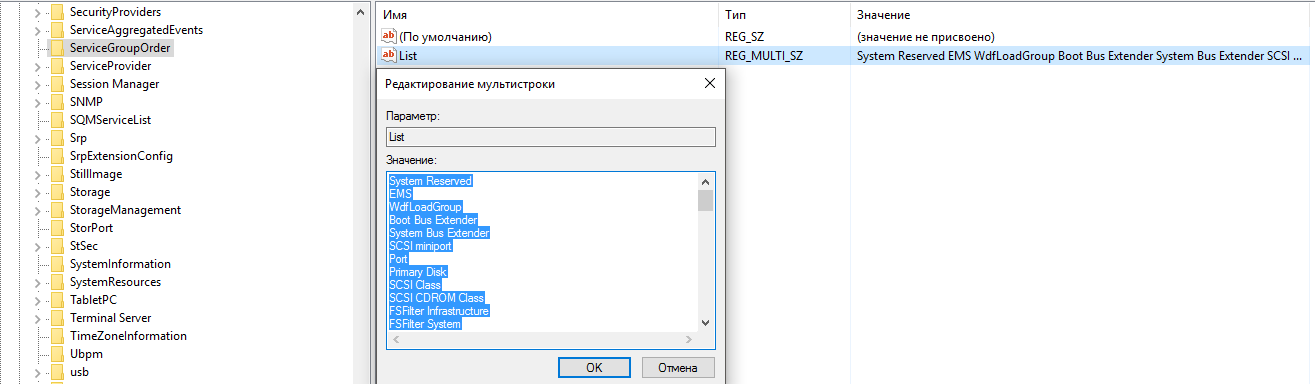This screenshot has height=384, width=1315.
Task: Expand the Session Manager tree node
Action: click(x=39, y=84)
